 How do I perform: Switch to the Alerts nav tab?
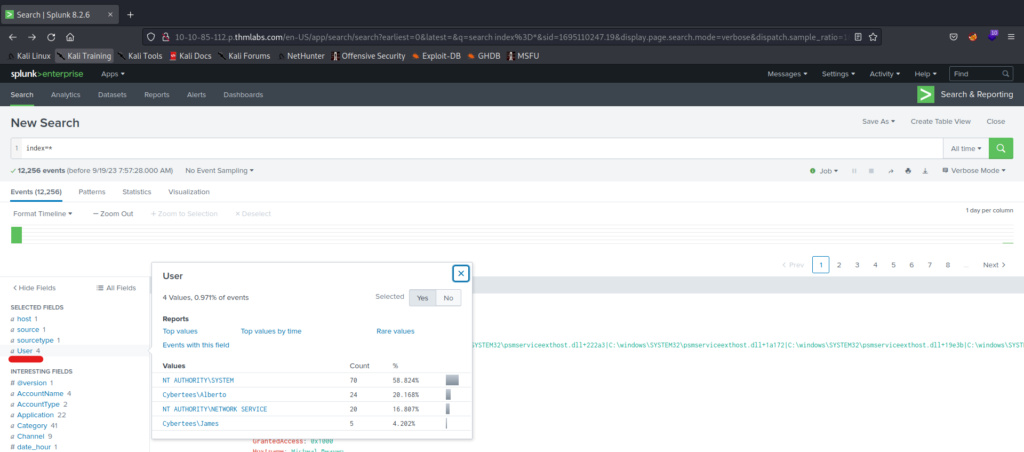[x=196, y=95]
